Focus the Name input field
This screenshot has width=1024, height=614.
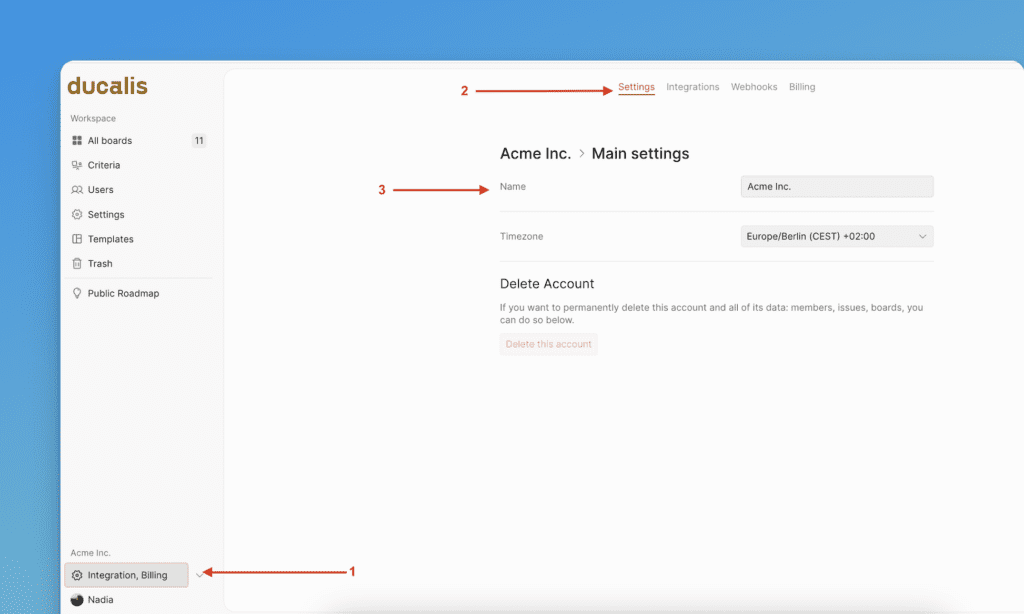[x=836, y=187]
